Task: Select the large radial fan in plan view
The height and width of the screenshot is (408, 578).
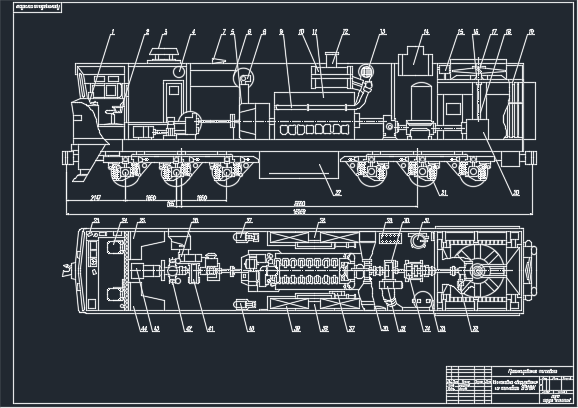Action: coord(478,271)
